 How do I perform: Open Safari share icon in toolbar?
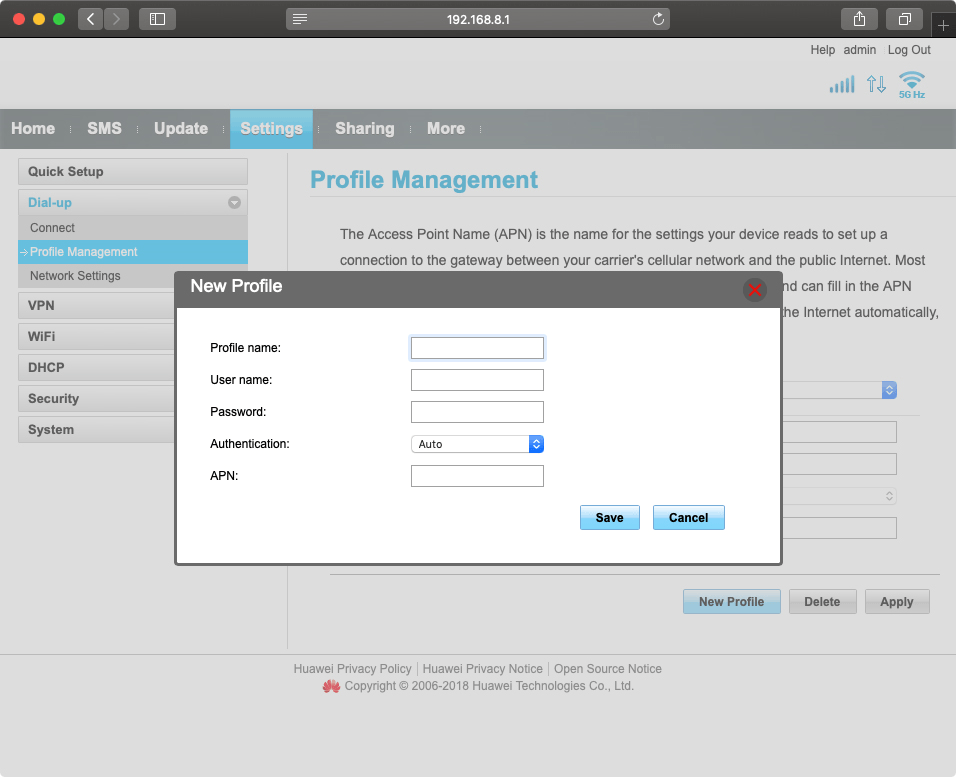point(859,19)
